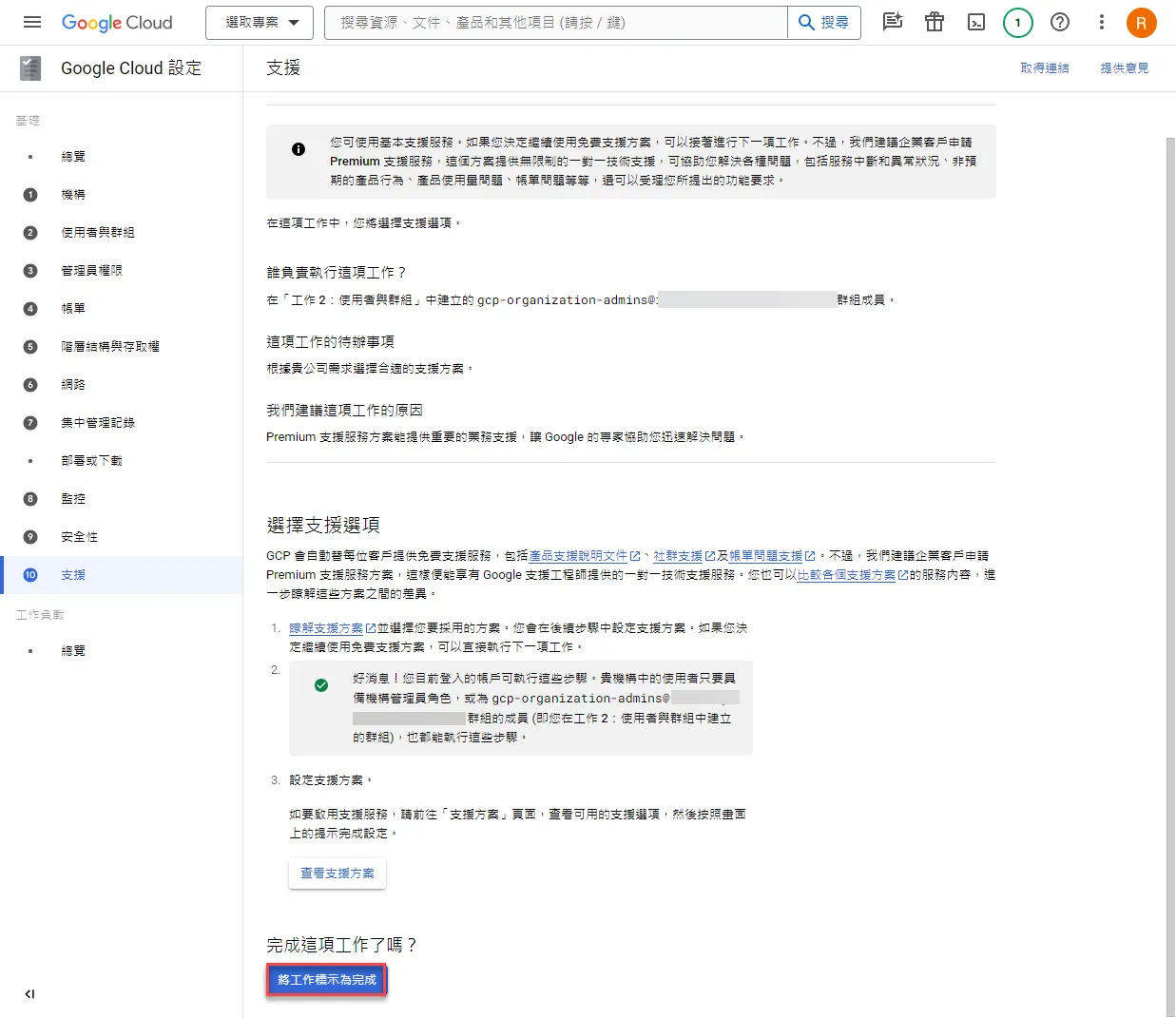Select the highlighted step 10 支援
The height and width of the screenshot is (1018, 1176).
tap(122, 575)
